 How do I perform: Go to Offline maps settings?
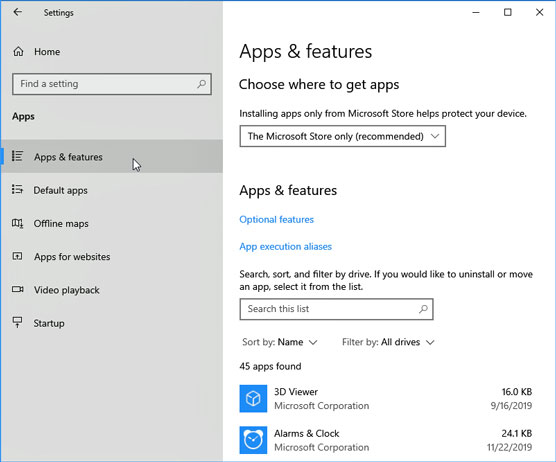[61, 224]
